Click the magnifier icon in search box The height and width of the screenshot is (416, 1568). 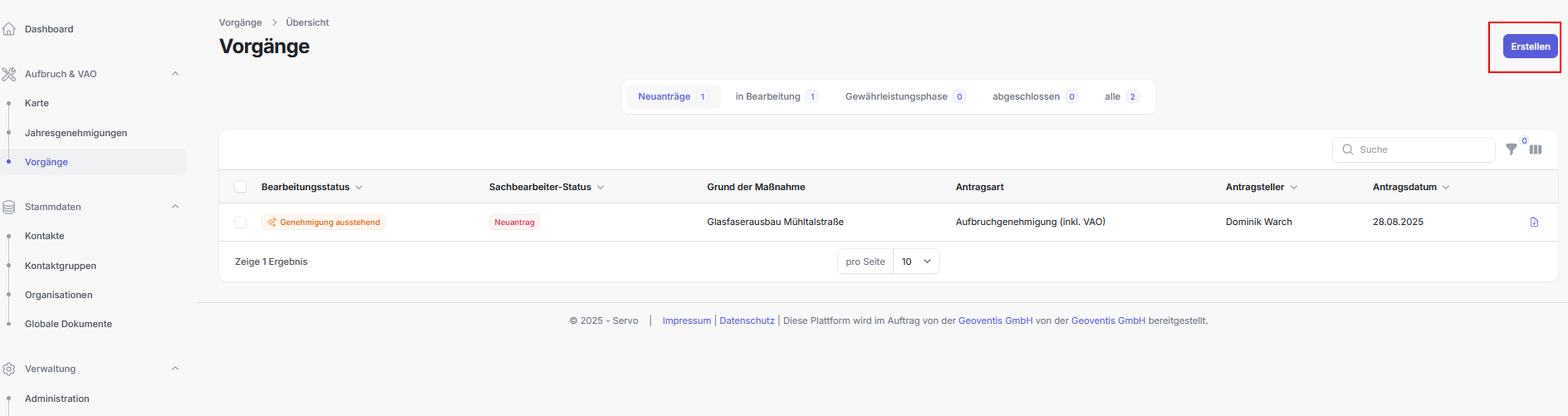1348,149
